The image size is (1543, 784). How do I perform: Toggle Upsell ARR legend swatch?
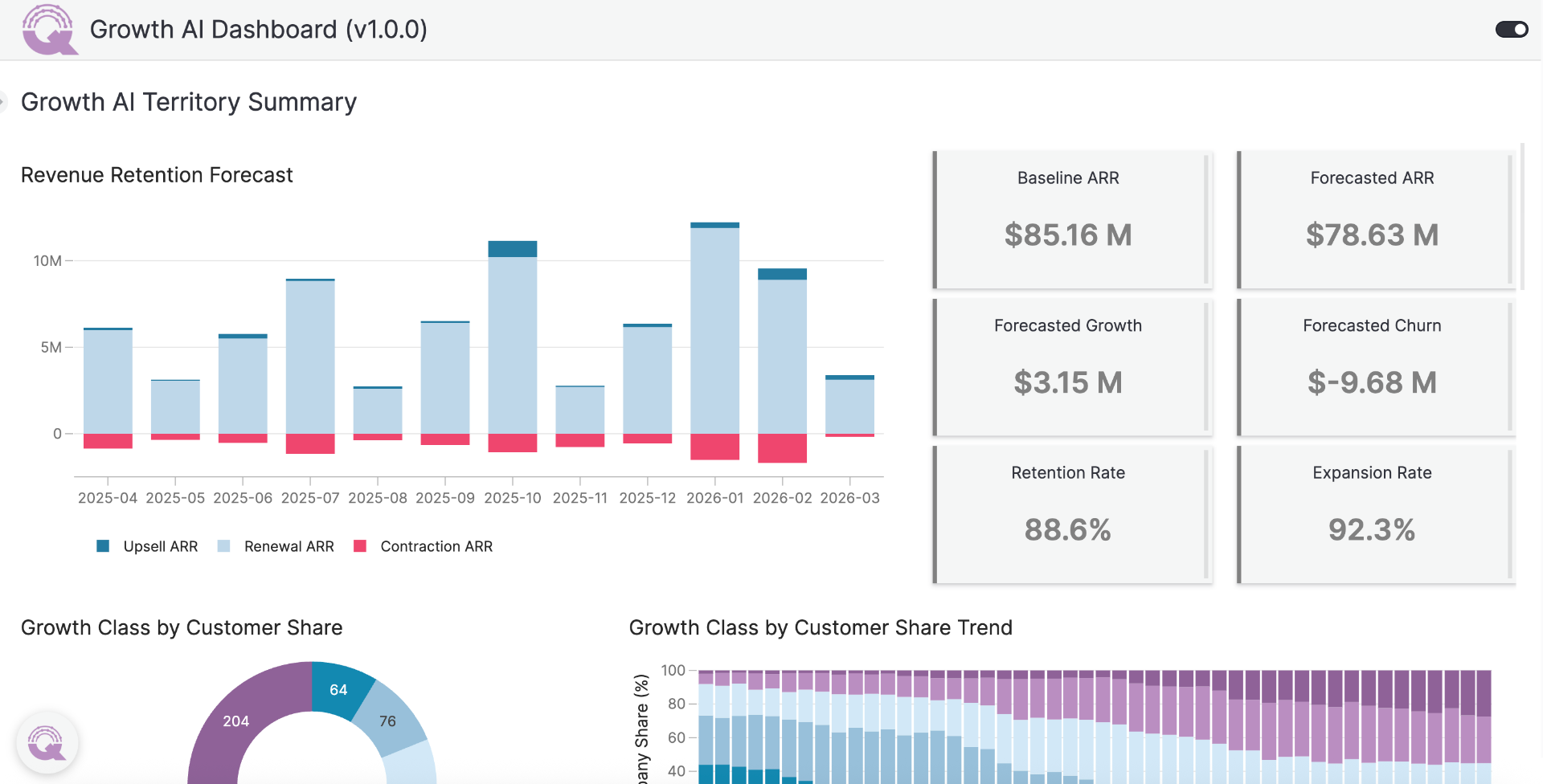click(103, 546)
